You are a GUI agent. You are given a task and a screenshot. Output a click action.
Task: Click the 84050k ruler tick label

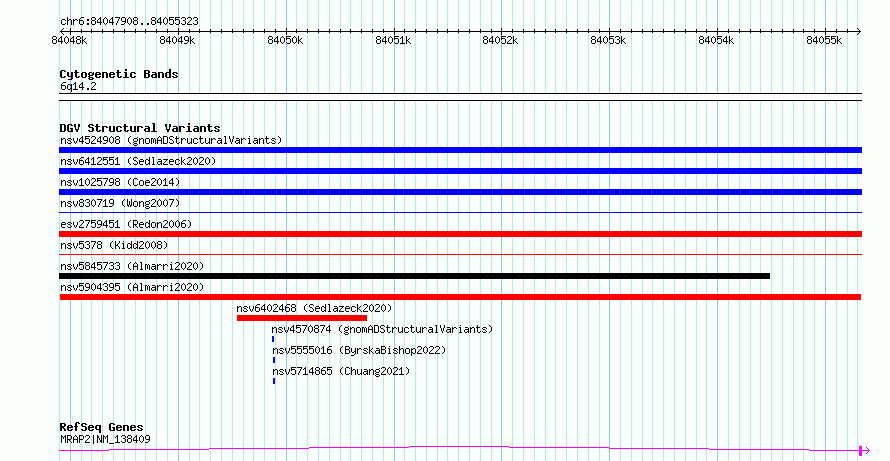[x=286, y=40]
